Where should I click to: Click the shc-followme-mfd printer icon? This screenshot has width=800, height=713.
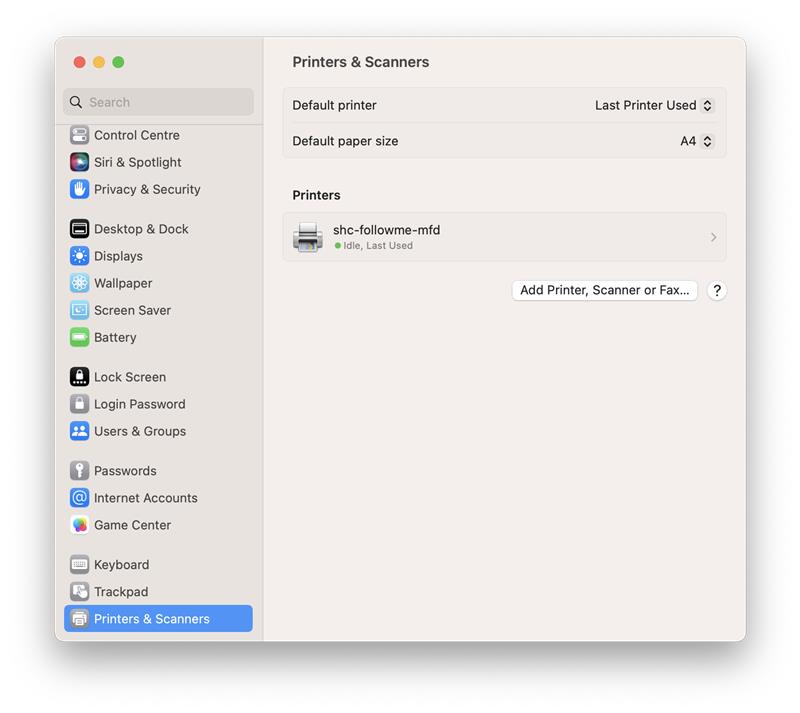(307, 237)
